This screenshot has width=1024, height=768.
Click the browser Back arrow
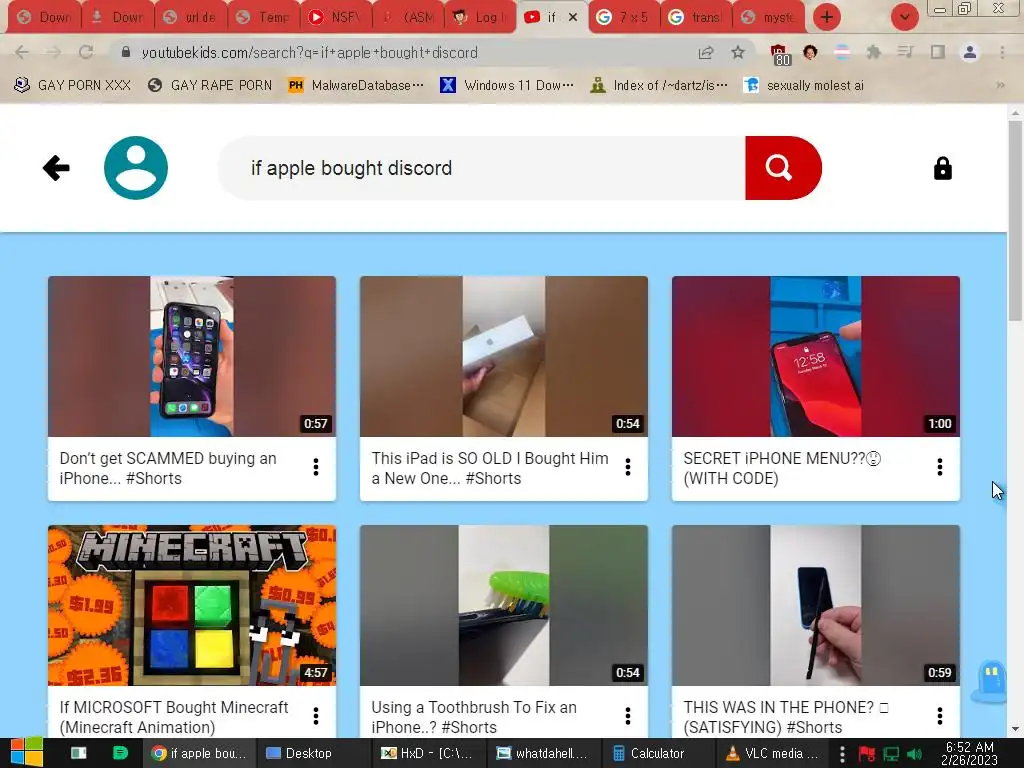(x=22, y=52)
